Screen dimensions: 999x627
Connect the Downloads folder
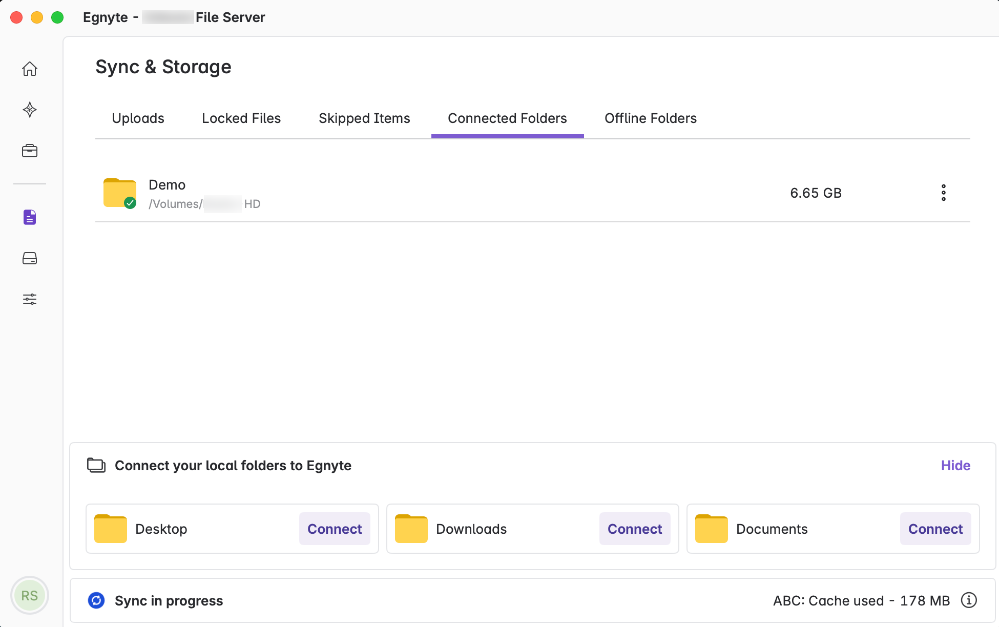[635, 529]
